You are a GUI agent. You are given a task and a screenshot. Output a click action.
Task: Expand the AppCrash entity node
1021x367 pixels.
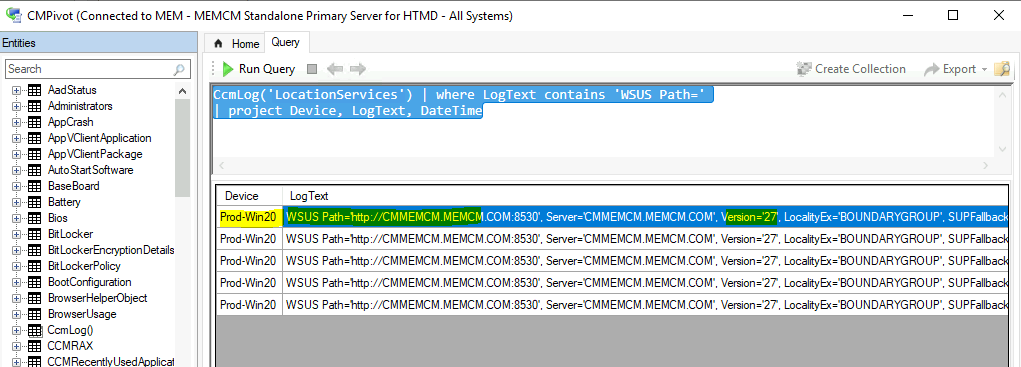[16, 122]
